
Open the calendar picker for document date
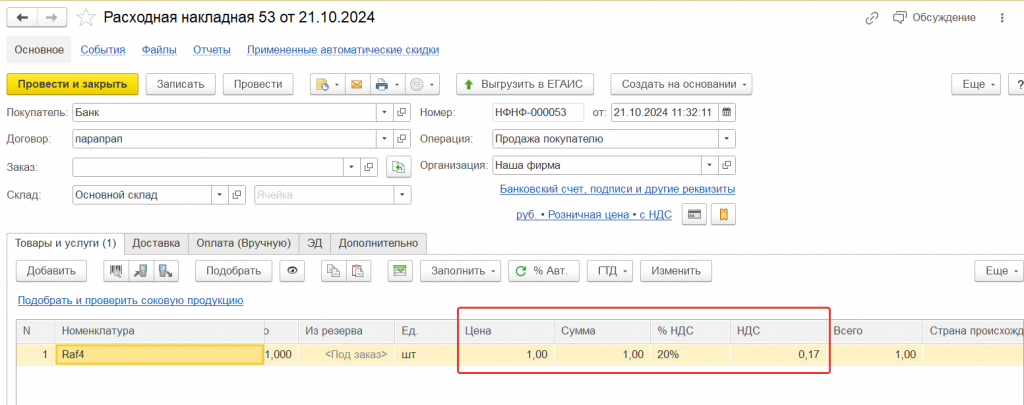[x=727, y=112]
